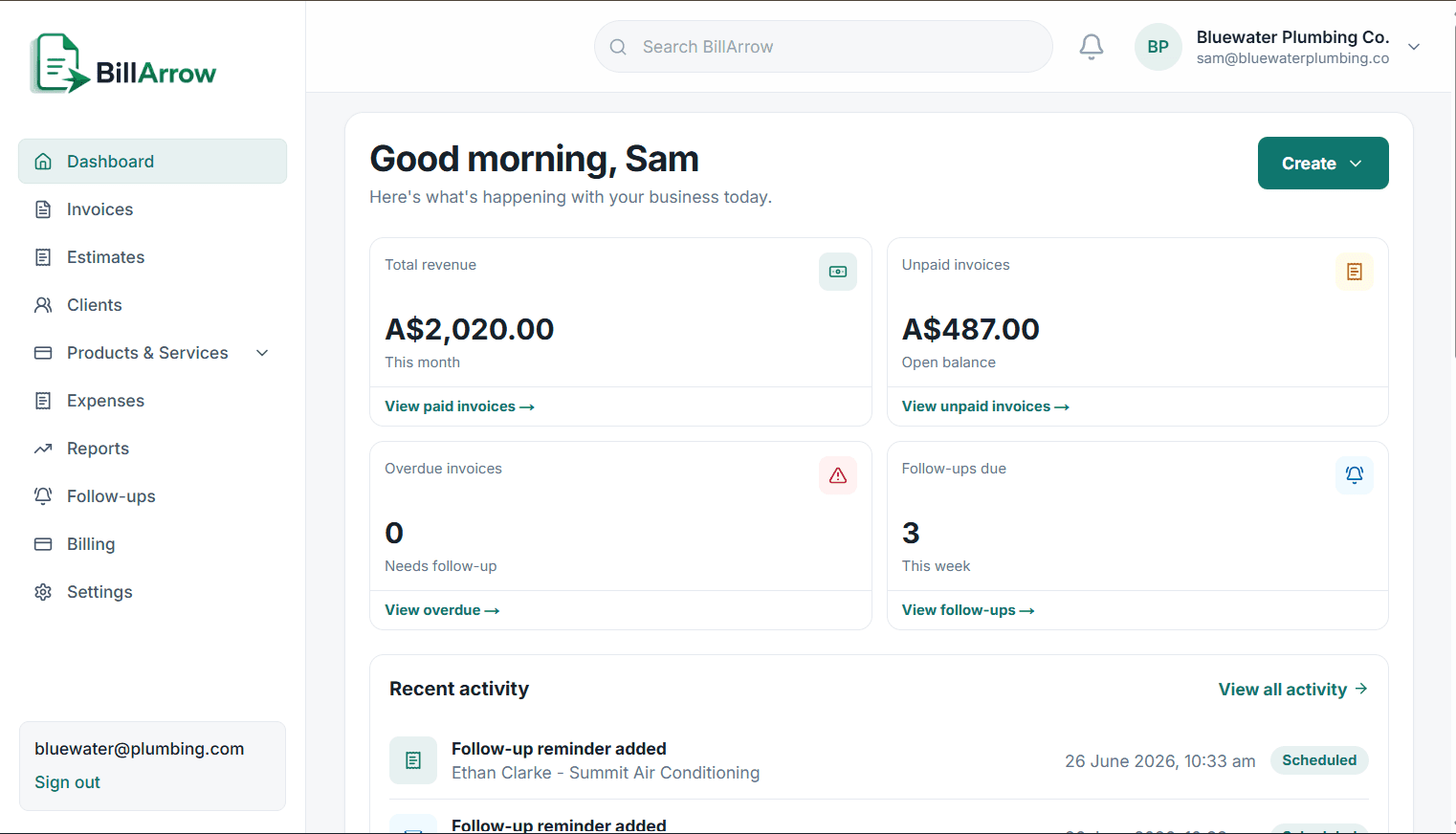
Task: Click the Billing card icon
Action: [x=43, y=544]
